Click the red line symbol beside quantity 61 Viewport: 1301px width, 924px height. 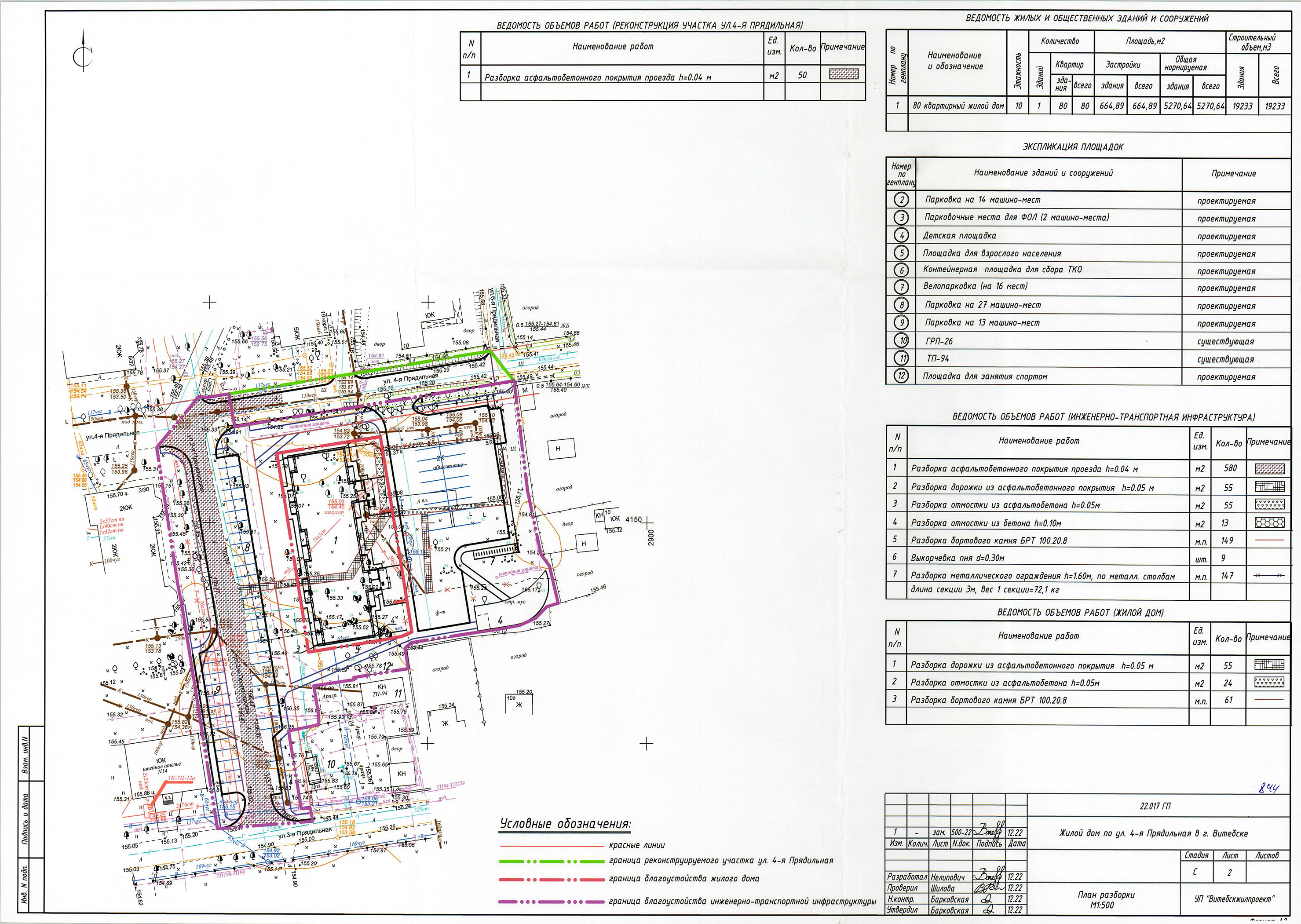click(1269, 700)
